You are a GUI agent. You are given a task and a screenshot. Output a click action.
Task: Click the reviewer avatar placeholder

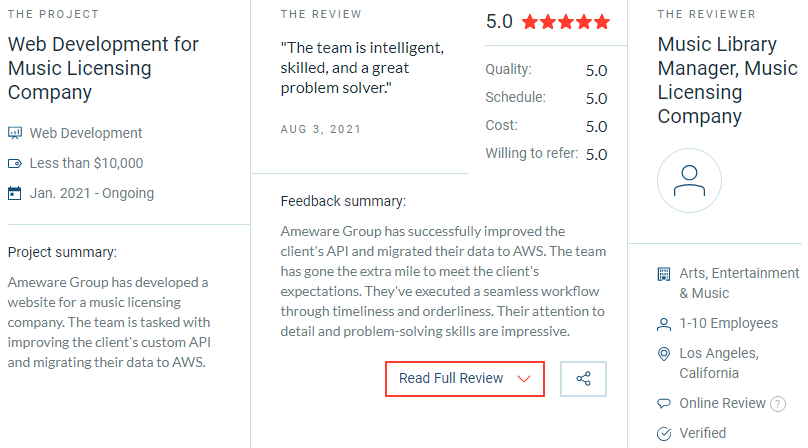689,180
